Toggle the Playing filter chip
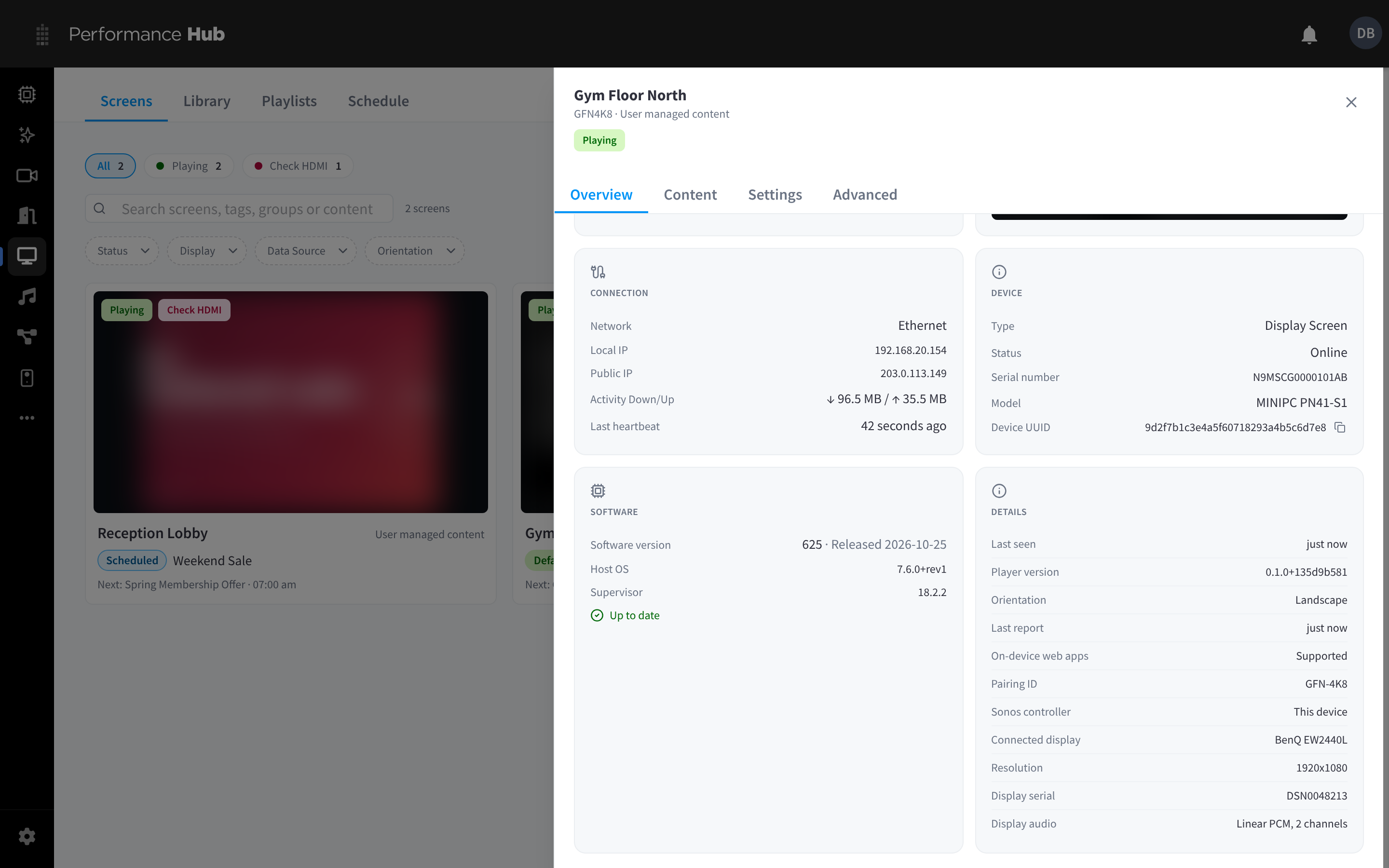The width and height of the screenshot is (1389, 868). point(189,166)
